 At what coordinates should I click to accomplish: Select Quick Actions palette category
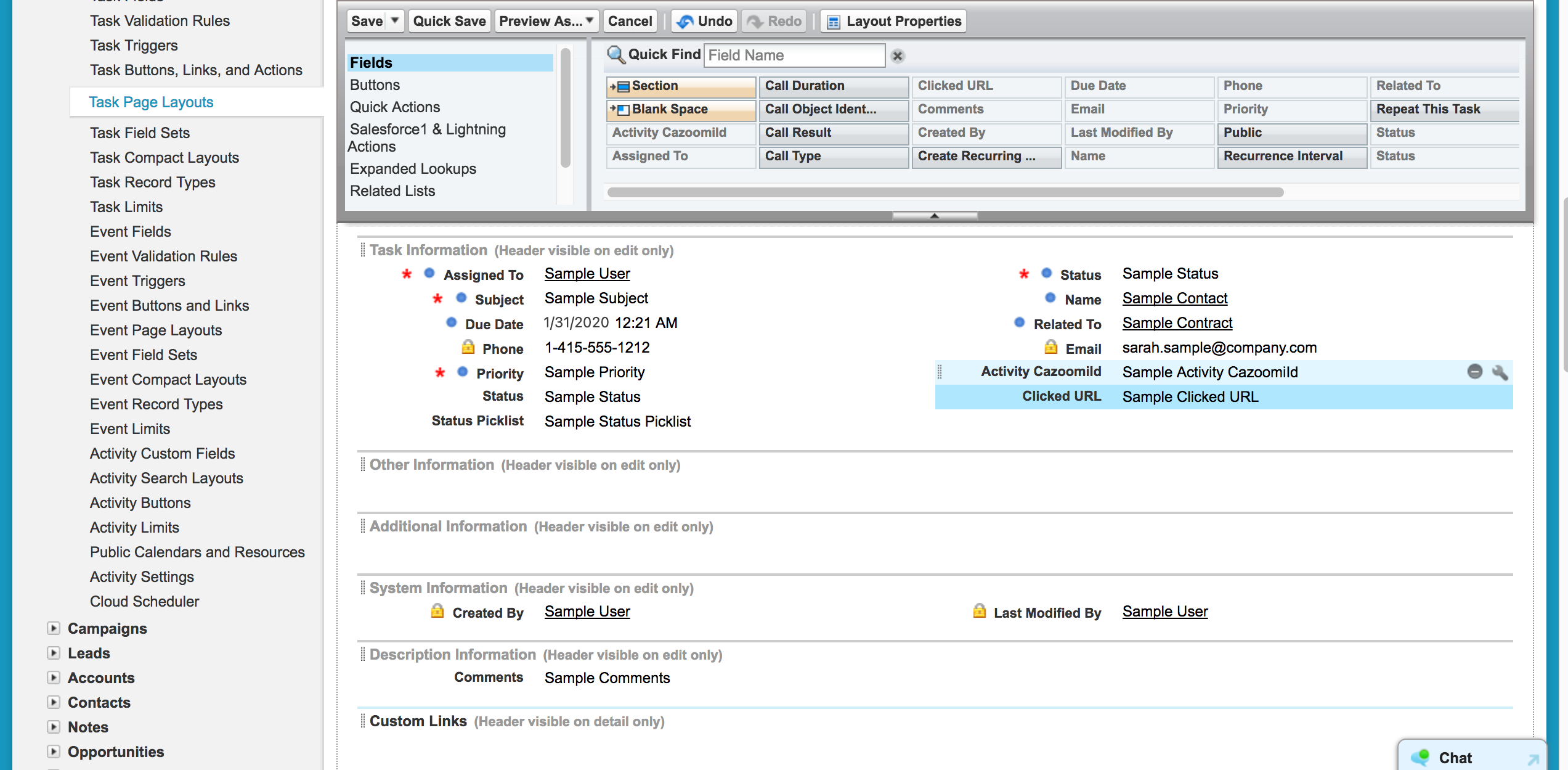click(x=395, y=107)
